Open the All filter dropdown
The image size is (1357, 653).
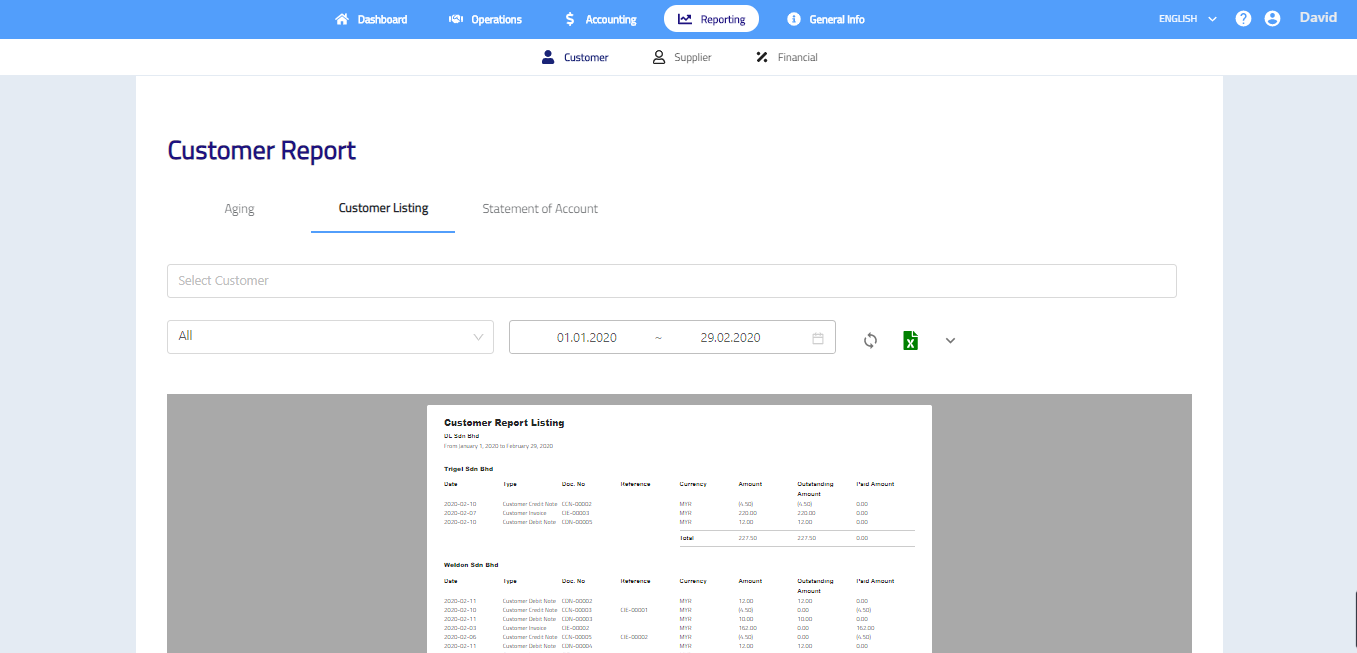click(330, 337)
